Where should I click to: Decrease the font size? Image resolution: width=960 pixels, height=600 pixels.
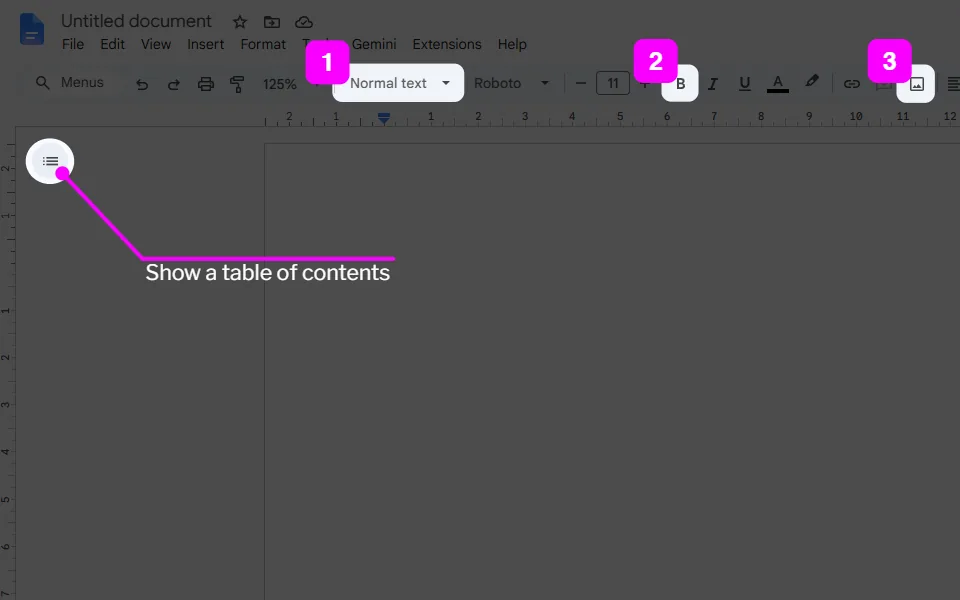click(x=581, y=83)
